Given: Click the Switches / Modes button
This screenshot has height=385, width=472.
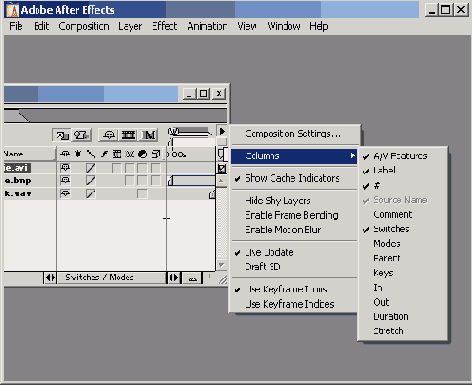Looking at the screenshot, I should [x=111, y=278].
